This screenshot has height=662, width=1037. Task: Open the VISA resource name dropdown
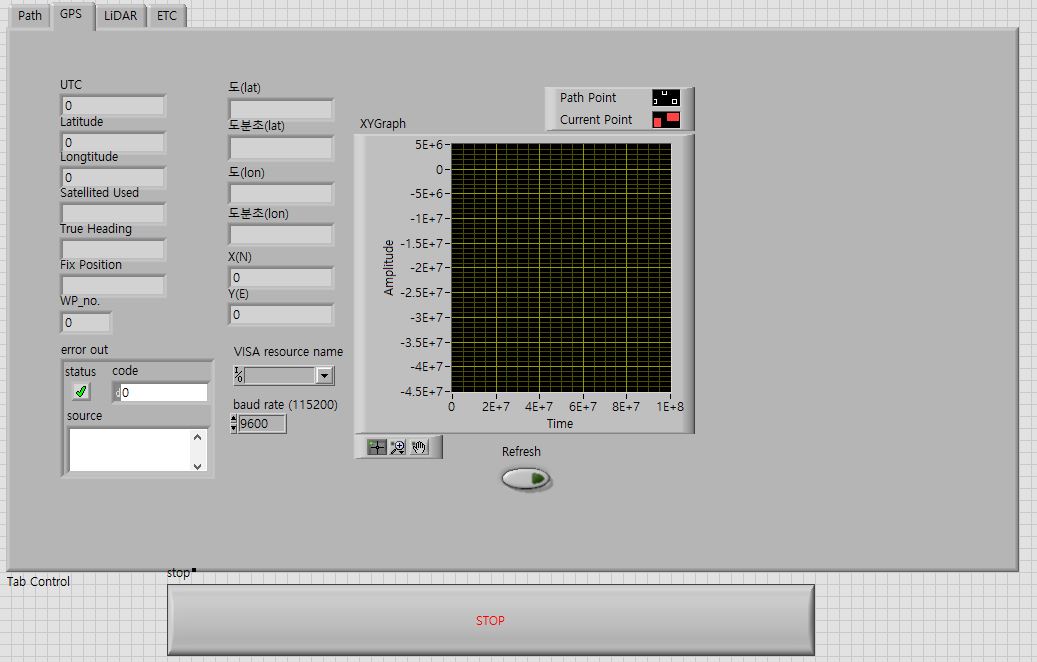[324, 376]
